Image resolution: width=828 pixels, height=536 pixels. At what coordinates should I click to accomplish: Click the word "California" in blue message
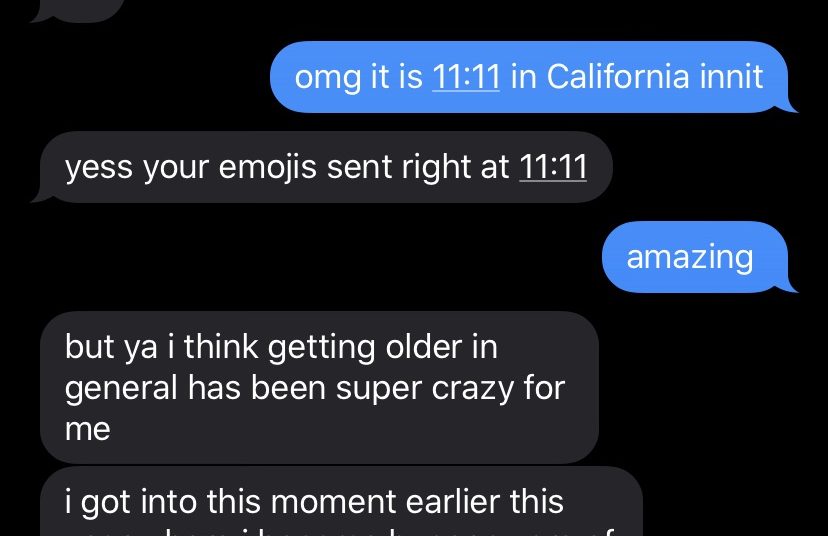click(x=618, y=77)
